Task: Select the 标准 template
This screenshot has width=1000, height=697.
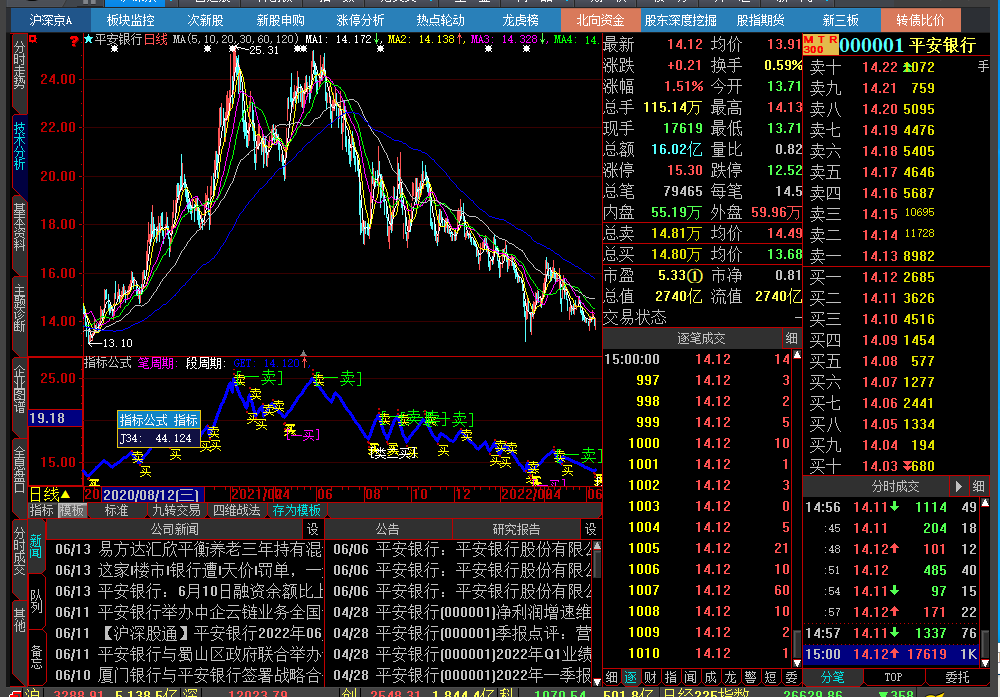Action: (x=116, y=510)
